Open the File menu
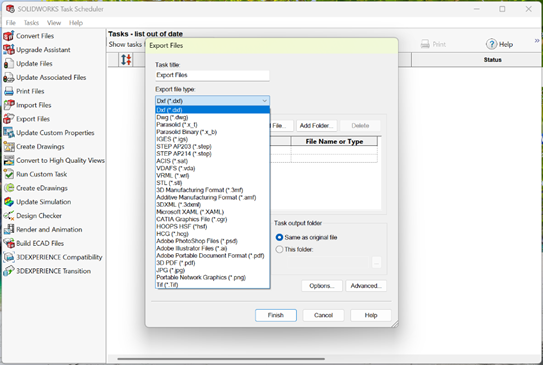The image size is (543, 365). 11,23
